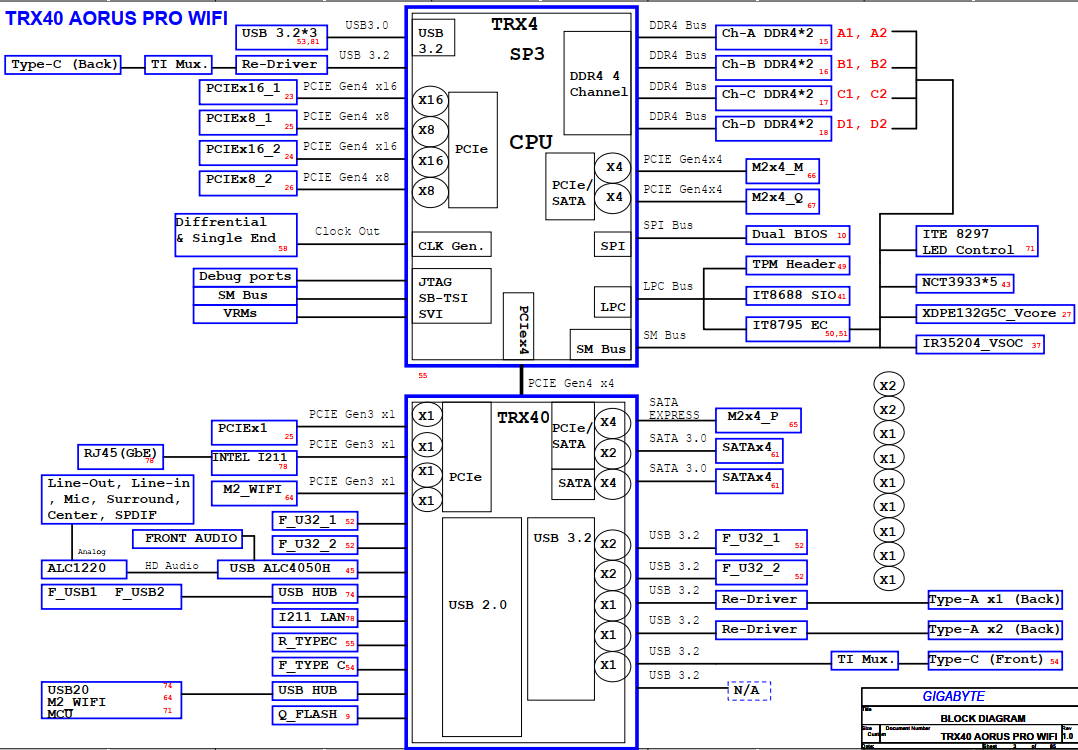
Task: Click the PCIEx16_1 slot block
Action: pyautogui.click(x=248, y=92)
